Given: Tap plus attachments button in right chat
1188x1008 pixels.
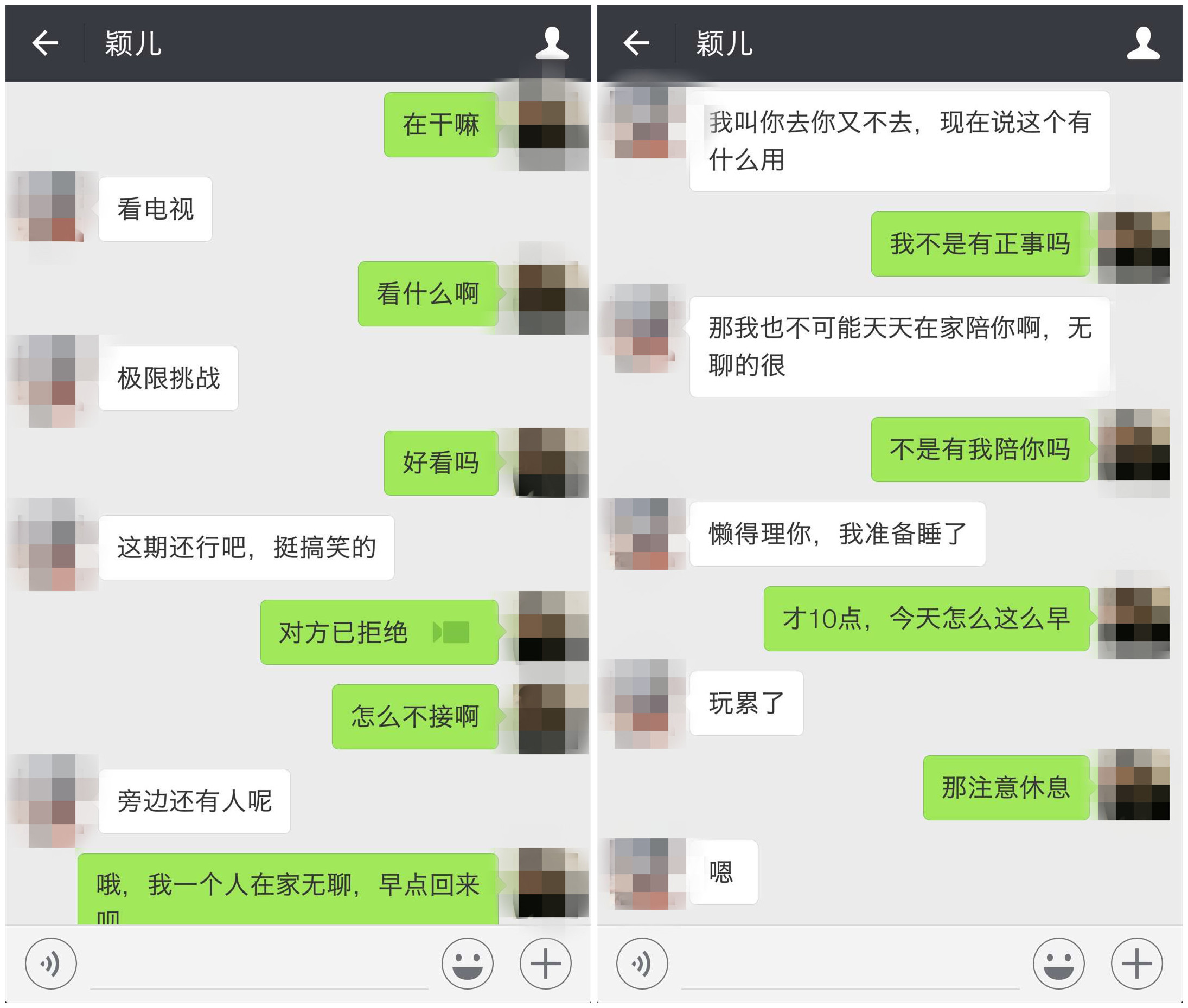Looking at the screenshot, I should tap(1136, 964).
